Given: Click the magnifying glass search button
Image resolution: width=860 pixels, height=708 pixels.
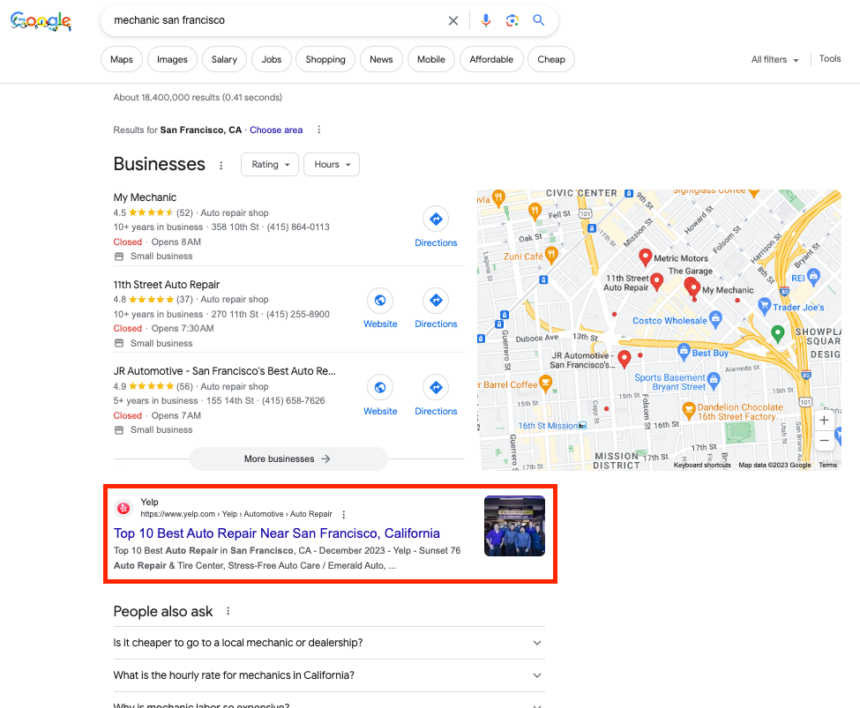Looking at the screenshot, I should pos(539,20).
